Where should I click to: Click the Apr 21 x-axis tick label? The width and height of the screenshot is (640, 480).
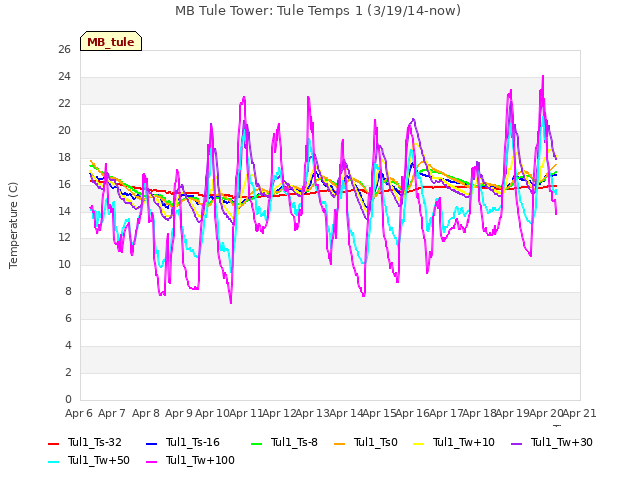coord(580,413)
